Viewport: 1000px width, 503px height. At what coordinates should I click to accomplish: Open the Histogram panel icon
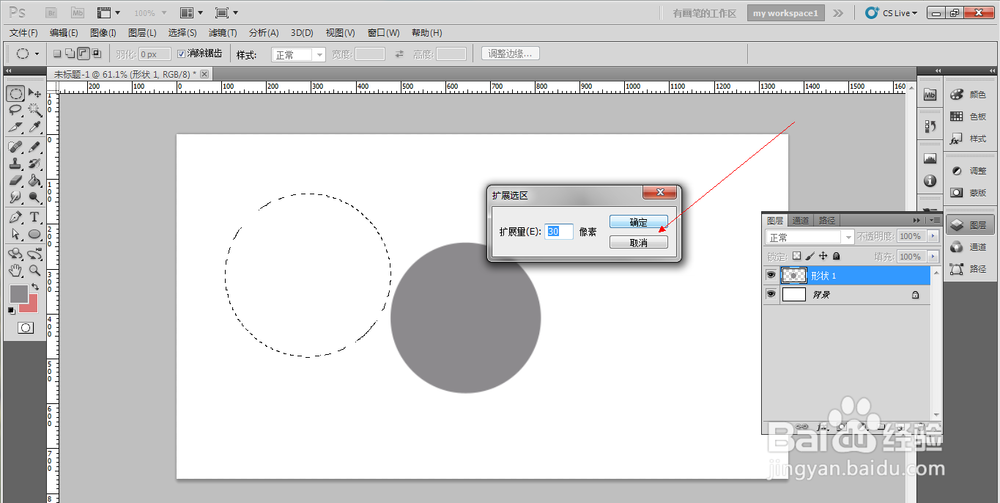tap(930, 159)
